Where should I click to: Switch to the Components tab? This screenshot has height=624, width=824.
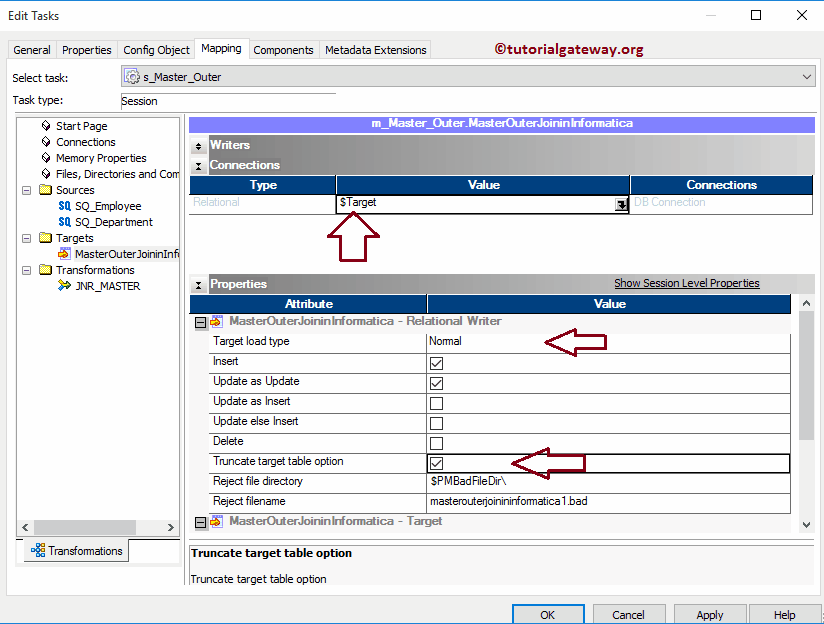[283, 49]
